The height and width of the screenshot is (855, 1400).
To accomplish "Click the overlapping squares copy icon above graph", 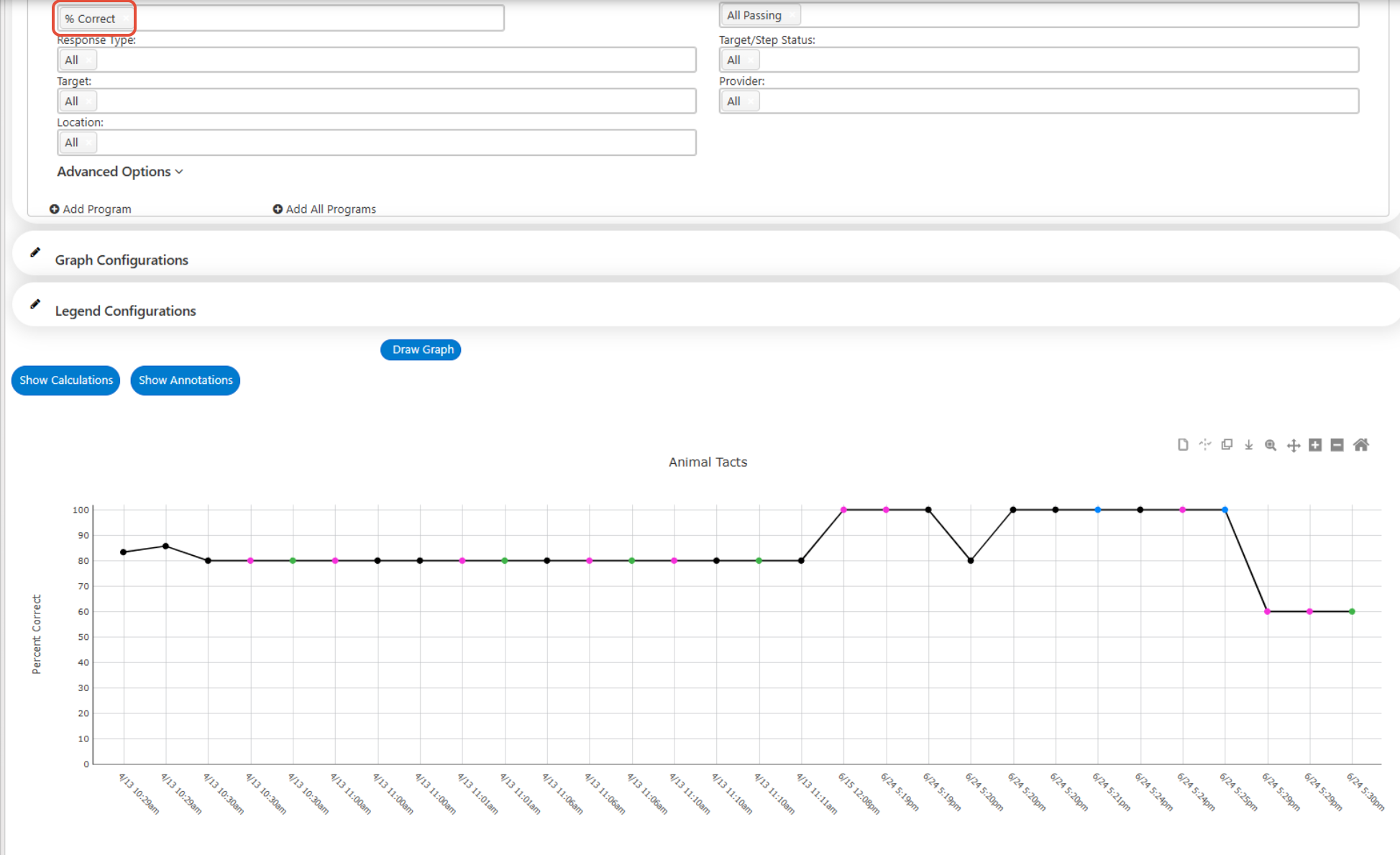I will click(x=1227, y=445).
